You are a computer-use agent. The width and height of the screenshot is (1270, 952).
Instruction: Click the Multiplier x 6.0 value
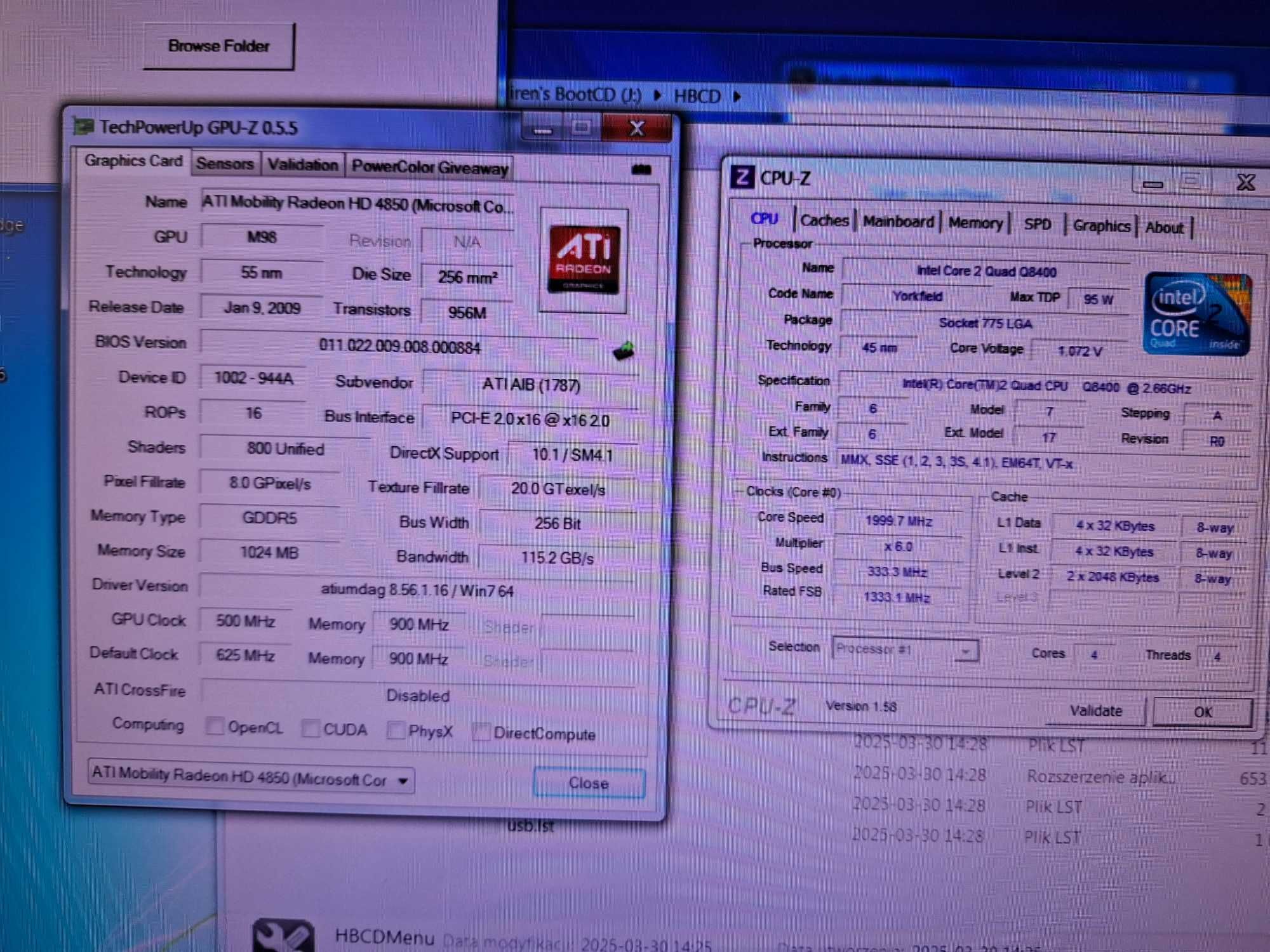[898, 546]
